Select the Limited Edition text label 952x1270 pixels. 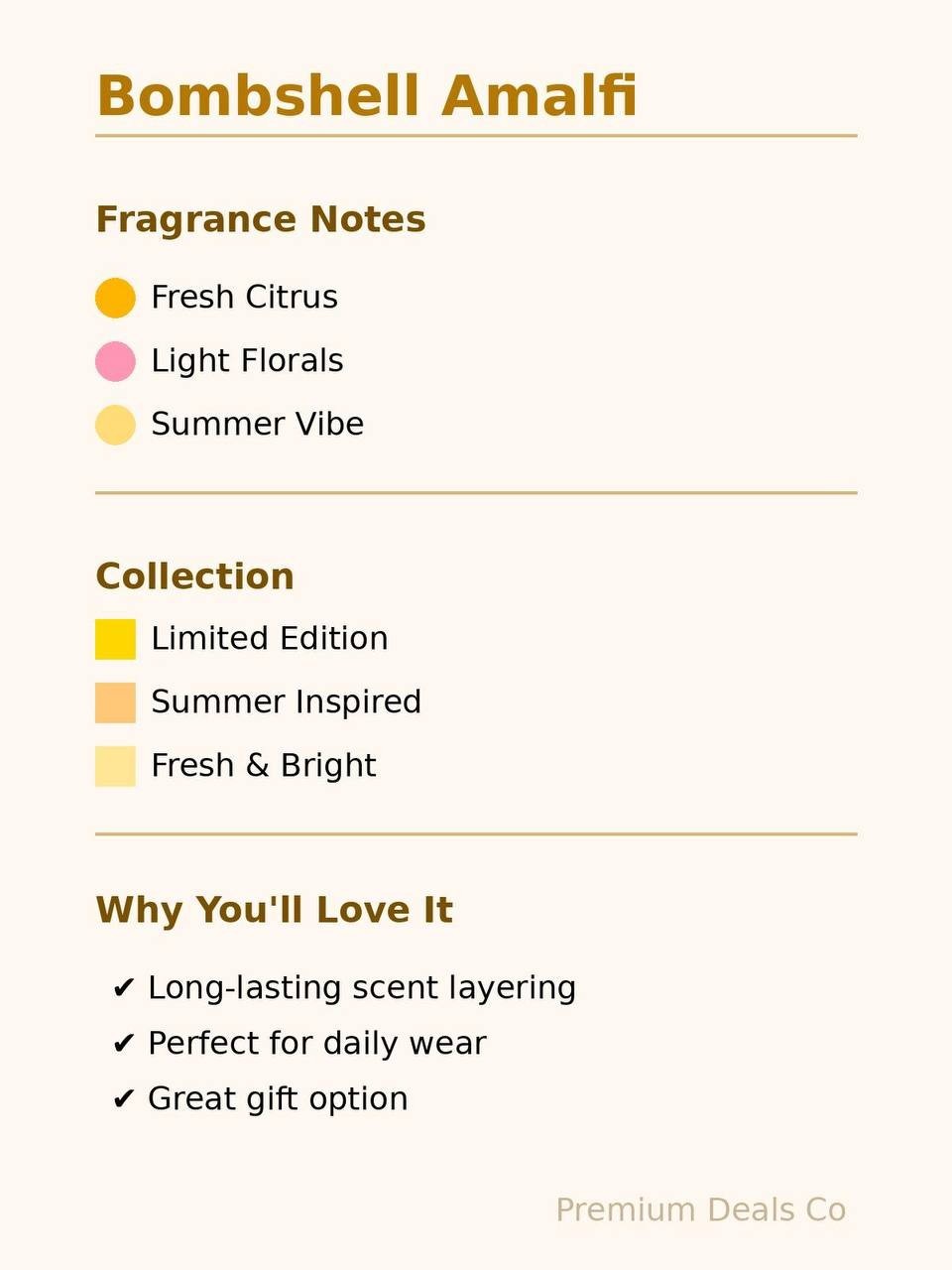(x=270, y=638)
